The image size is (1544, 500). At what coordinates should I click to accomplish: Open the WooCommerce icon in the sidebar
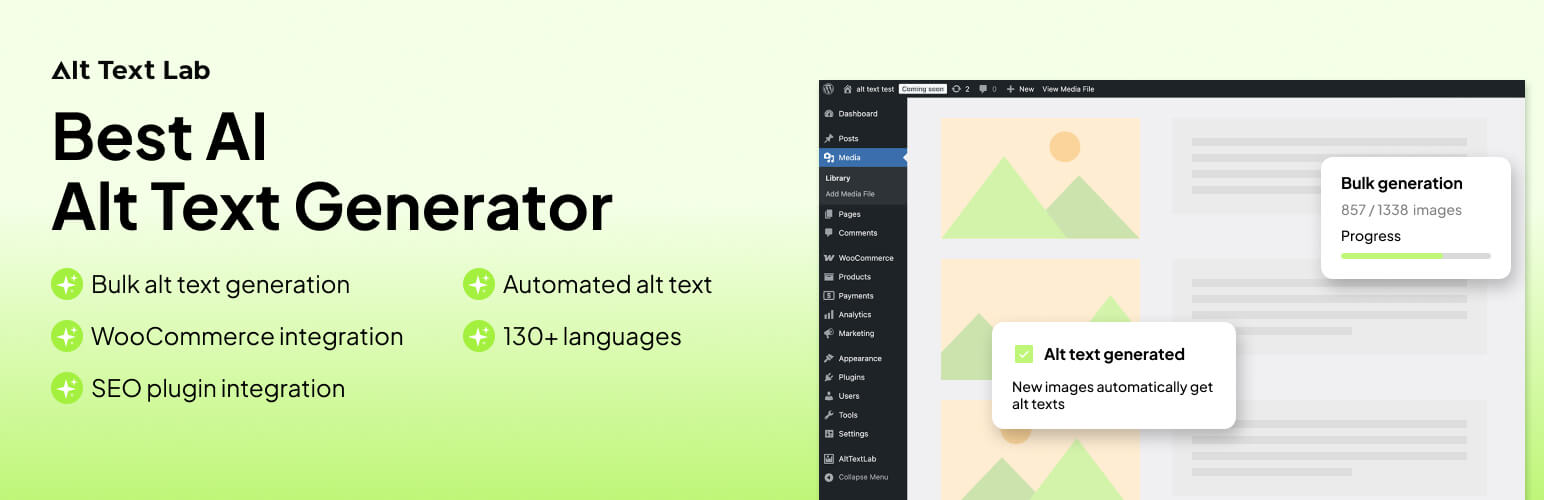(x=829, y=258)
